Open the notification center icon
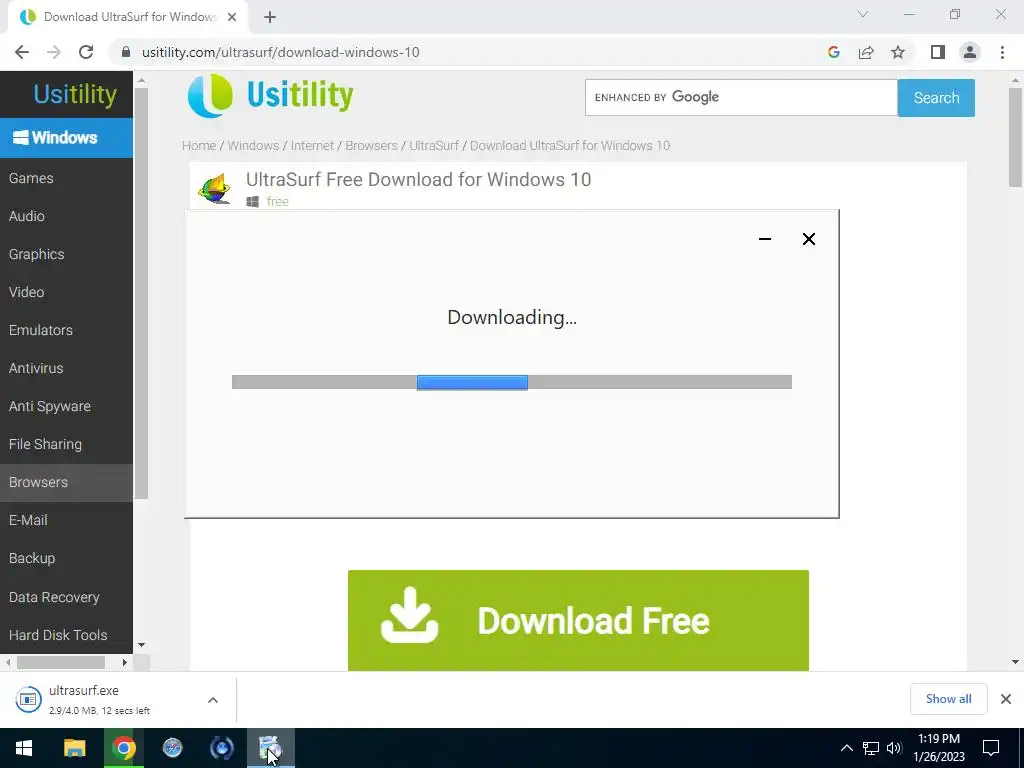Screen dimensions: 1024x768 click(991, 748)
